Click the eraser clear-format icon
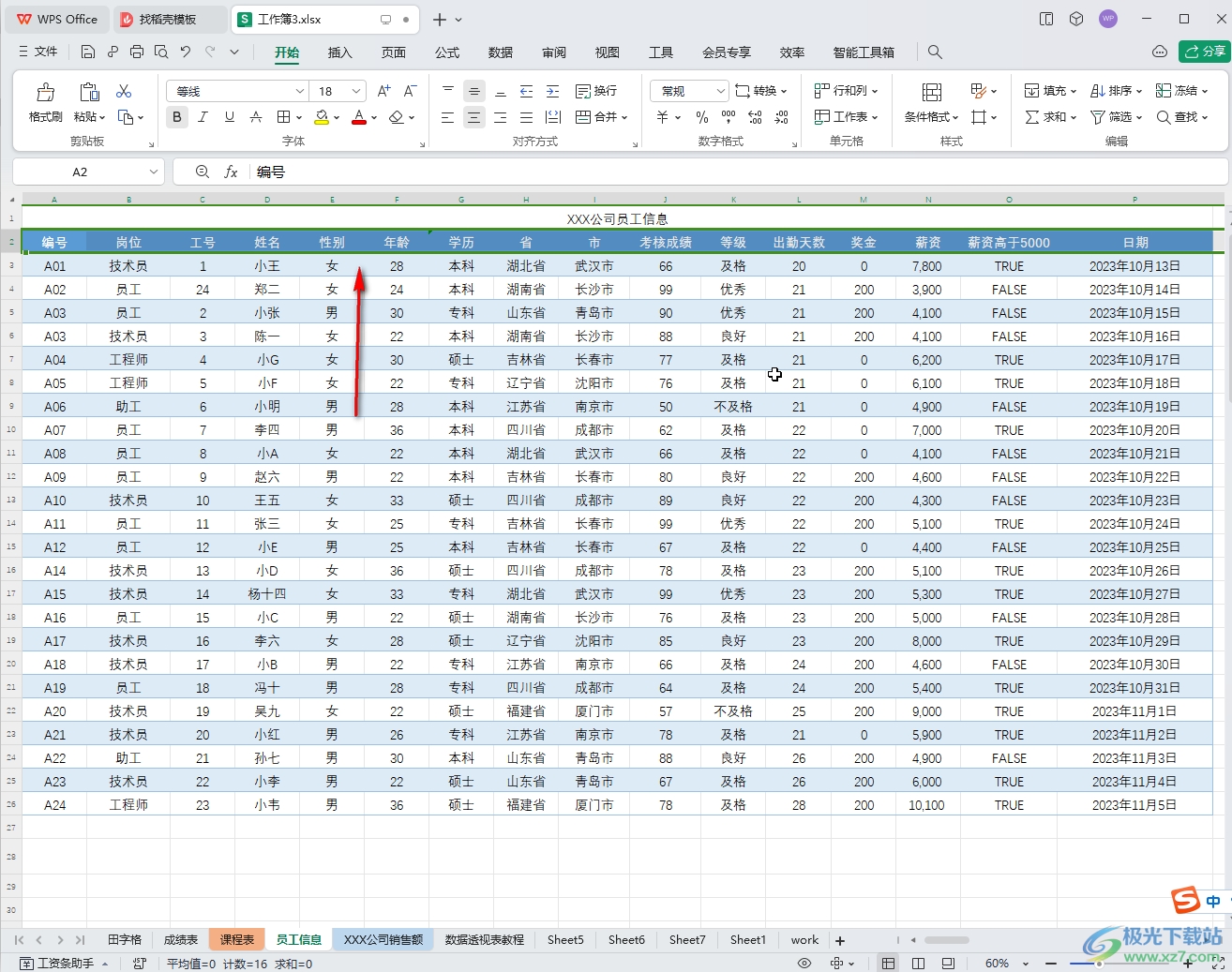Screen dimensions: 1232x972 (x=397, y=117)
